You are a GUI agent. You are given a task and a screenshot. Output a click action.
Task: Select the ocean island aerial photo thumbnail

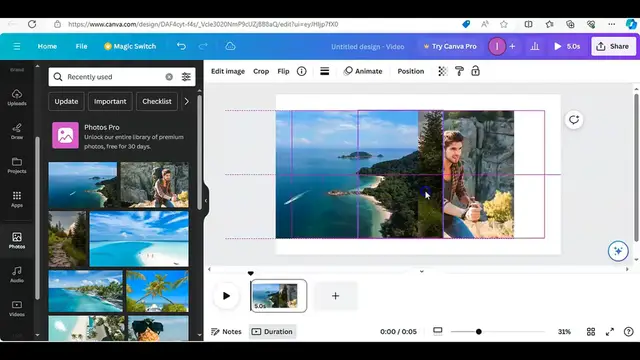click(x=82, y=185)
